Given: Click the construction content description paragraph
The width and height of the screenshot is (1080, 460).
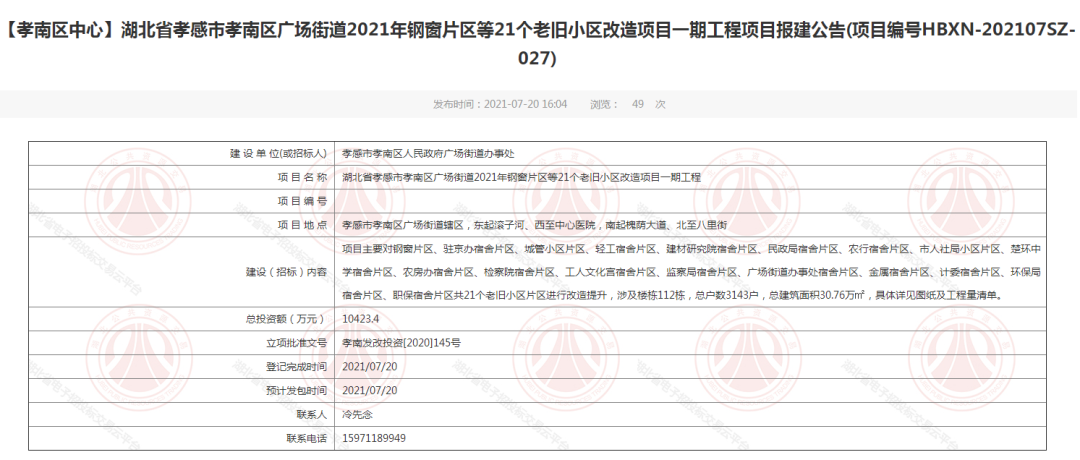Looking at the screenshot, I should click(690, 272).
